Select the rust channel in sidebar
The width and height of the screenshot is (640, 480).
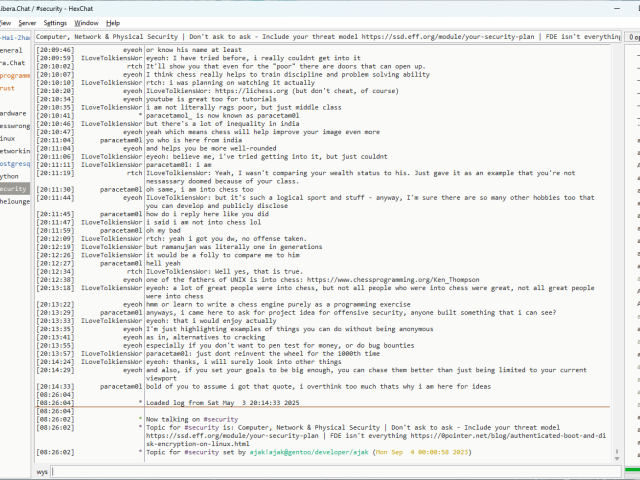click(8, 88)
